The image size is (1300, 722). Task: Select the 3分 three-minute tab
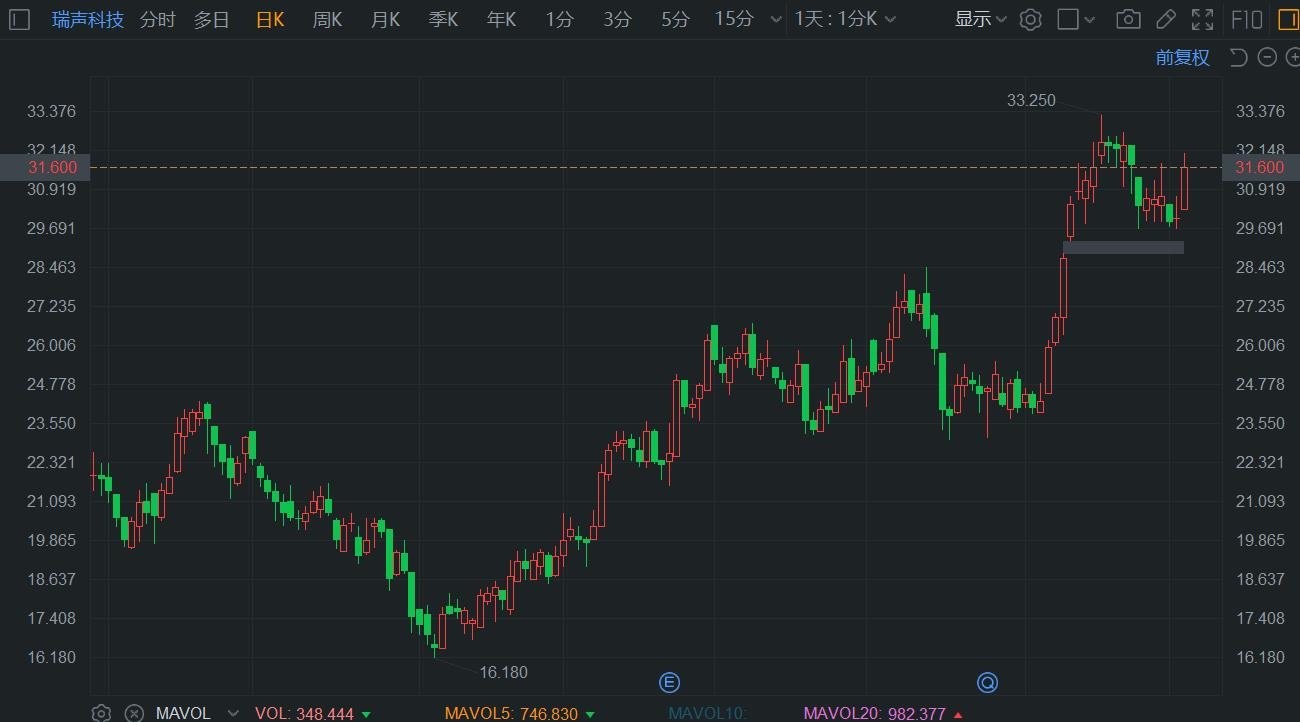coord(618,19)
